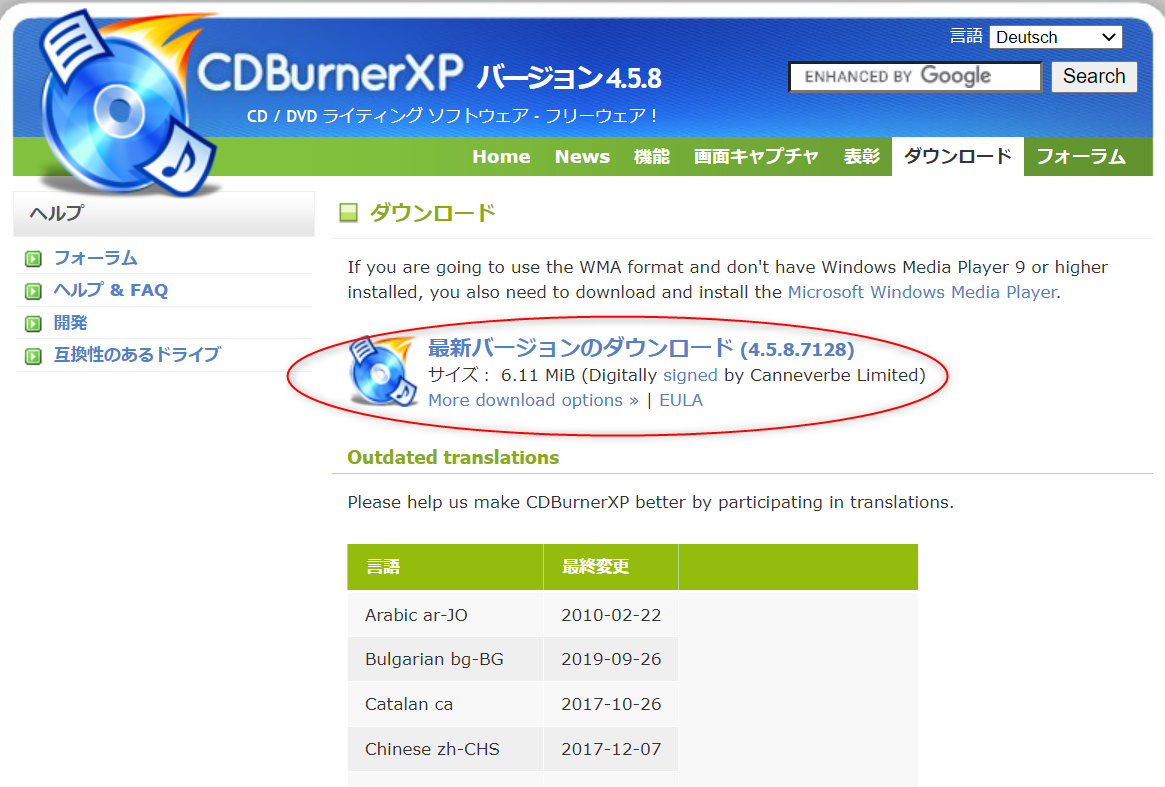Open the Home menu item
Viewport: 1165px width, 787px height.
[502, 157]
